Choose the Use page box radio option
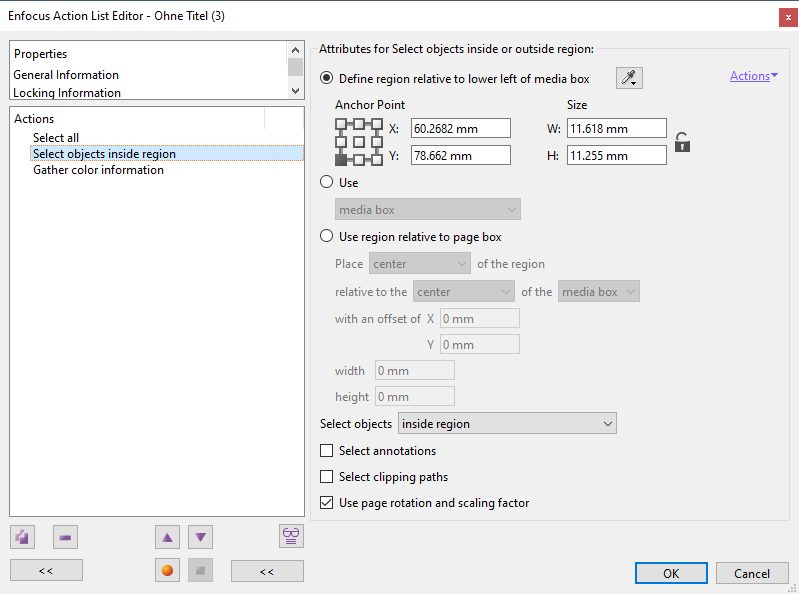 click(x=326, y=182)
